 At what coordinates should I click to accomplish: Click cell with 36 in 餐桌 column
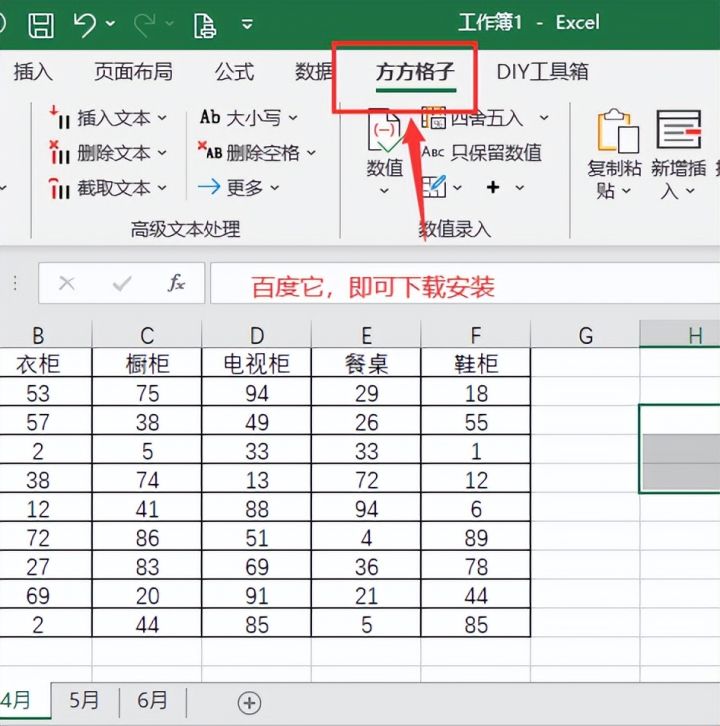coord(366,566)
